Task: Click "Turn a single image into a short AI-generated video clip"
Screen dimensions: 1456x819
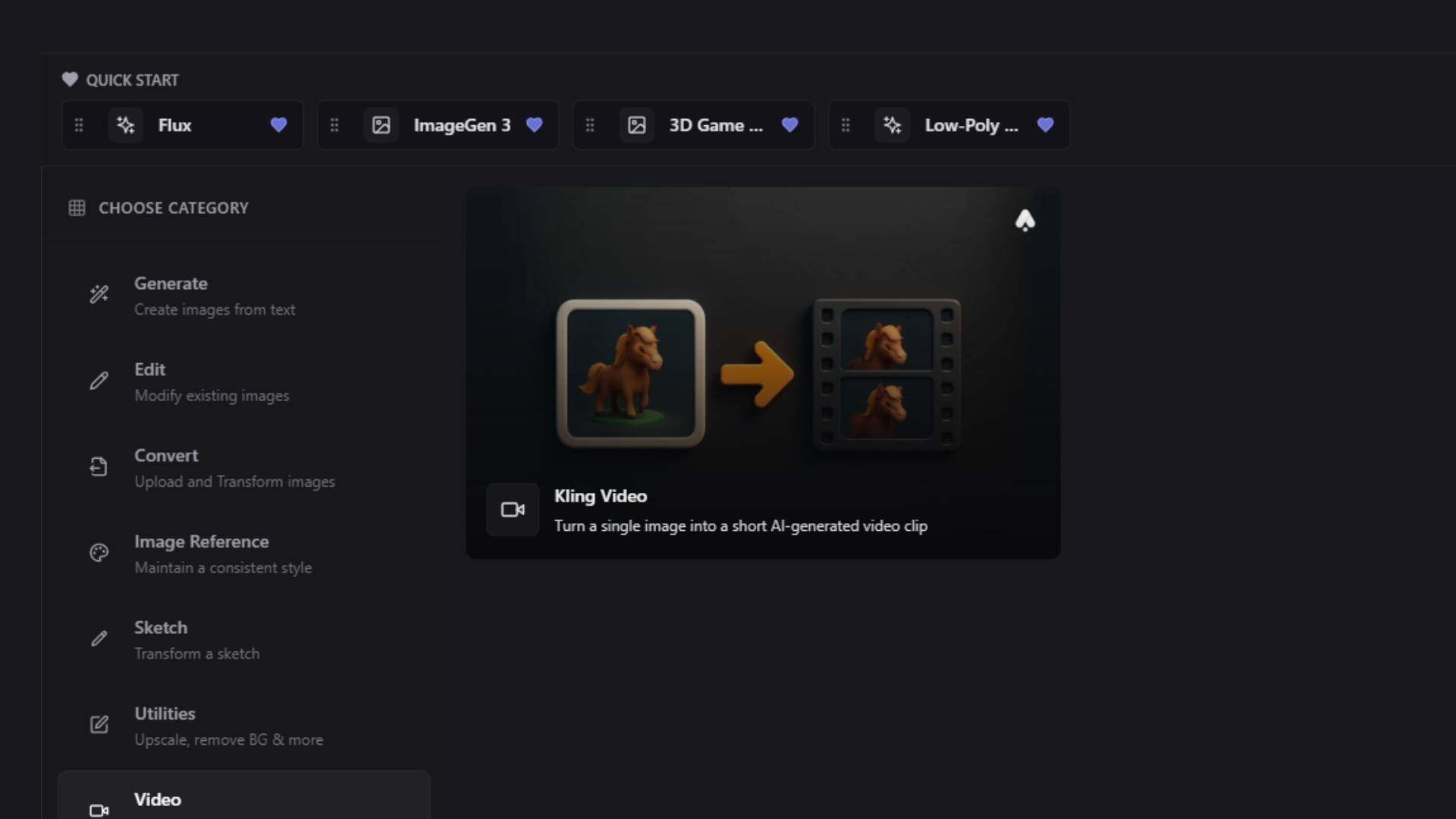Action: pos(741,526)
